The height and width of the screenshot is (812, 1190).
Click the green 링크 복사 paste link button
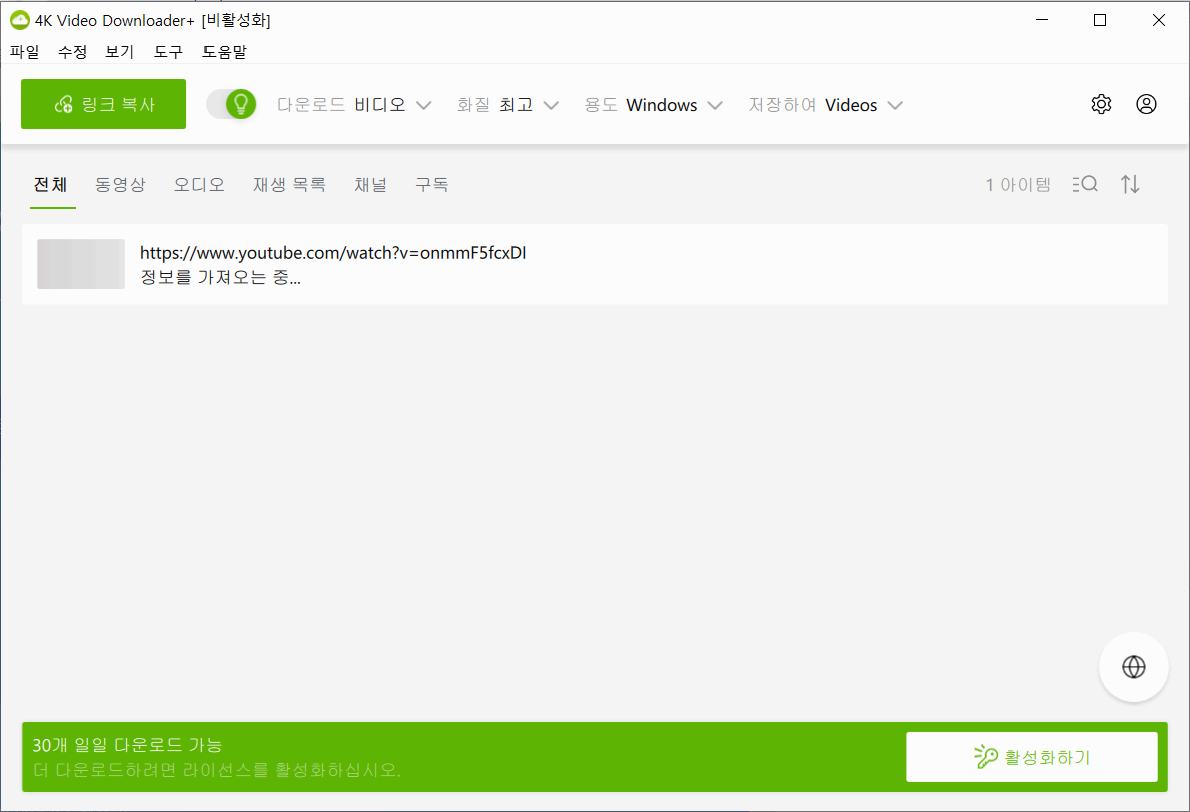click(103, 104)
